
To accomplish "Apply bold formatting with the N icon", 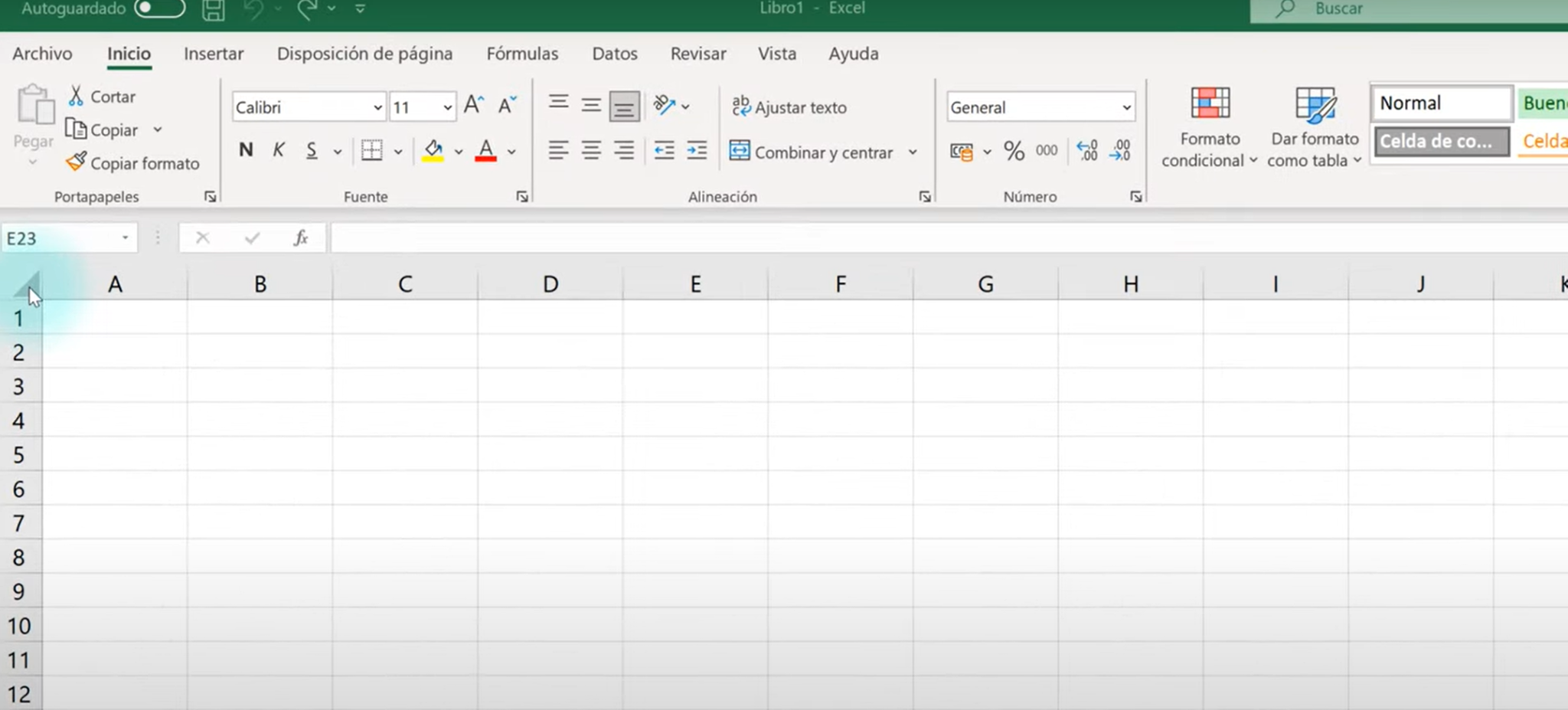I will pyautogui.click(x=246, y=150).
